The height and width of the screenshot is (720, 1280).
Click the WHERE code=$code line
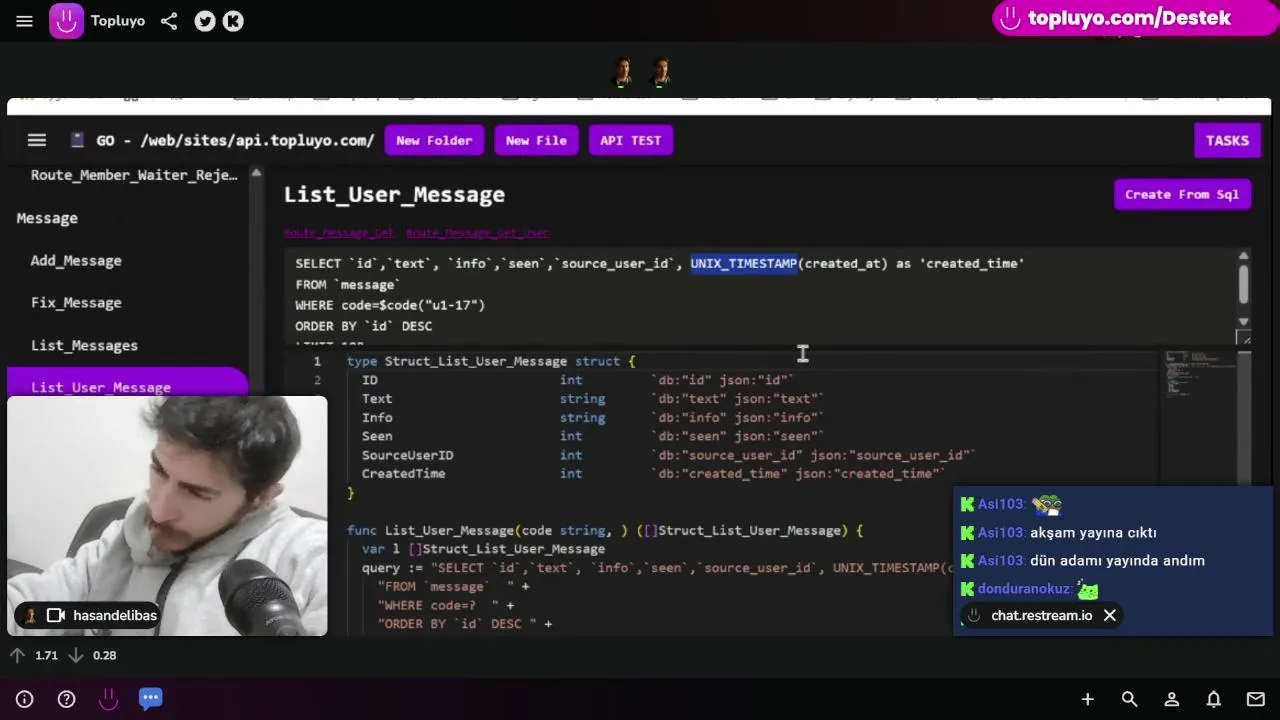coord(390,305)
